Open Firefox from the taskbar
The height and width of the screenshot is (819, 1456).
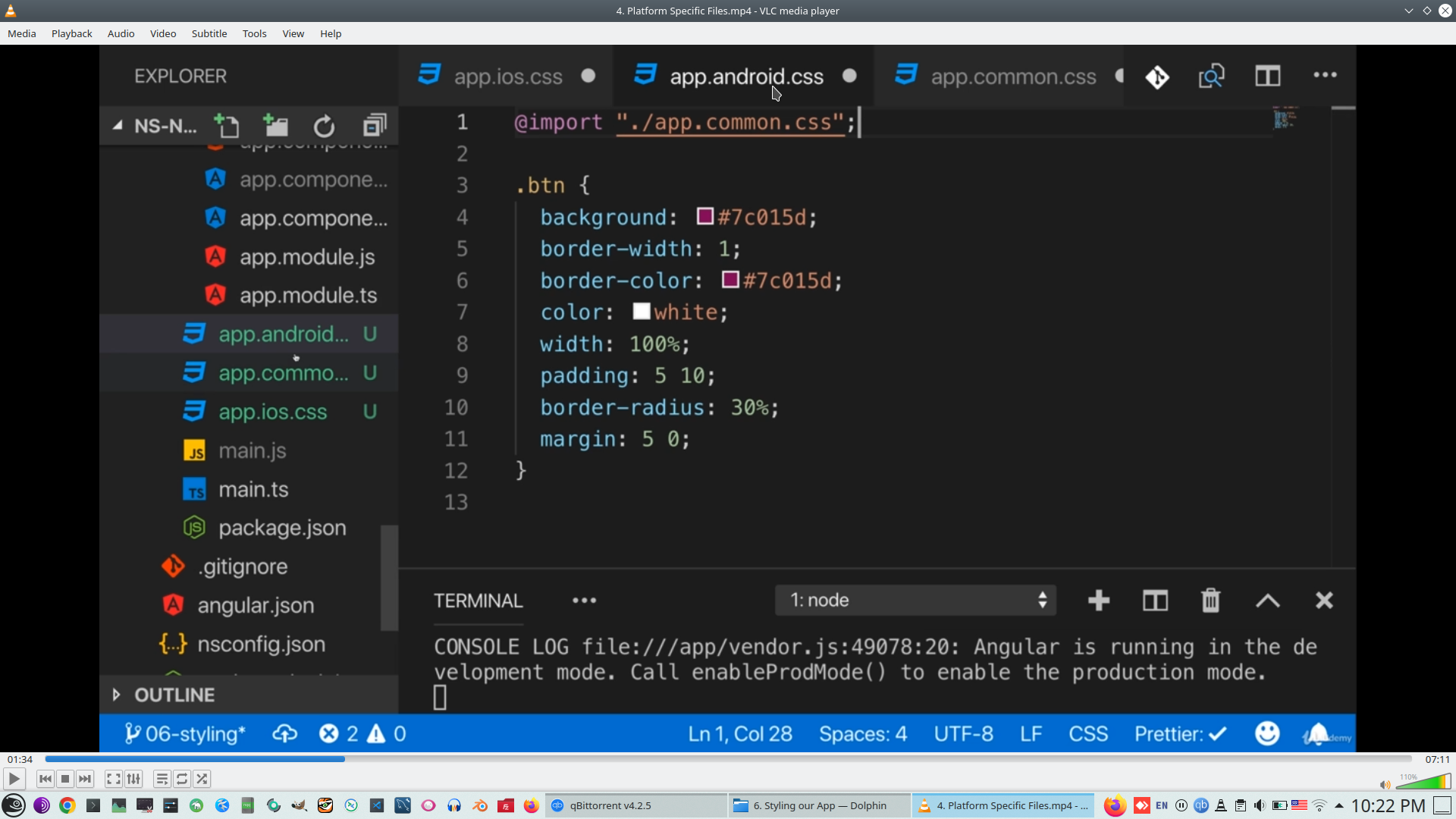tap(531, 805)
